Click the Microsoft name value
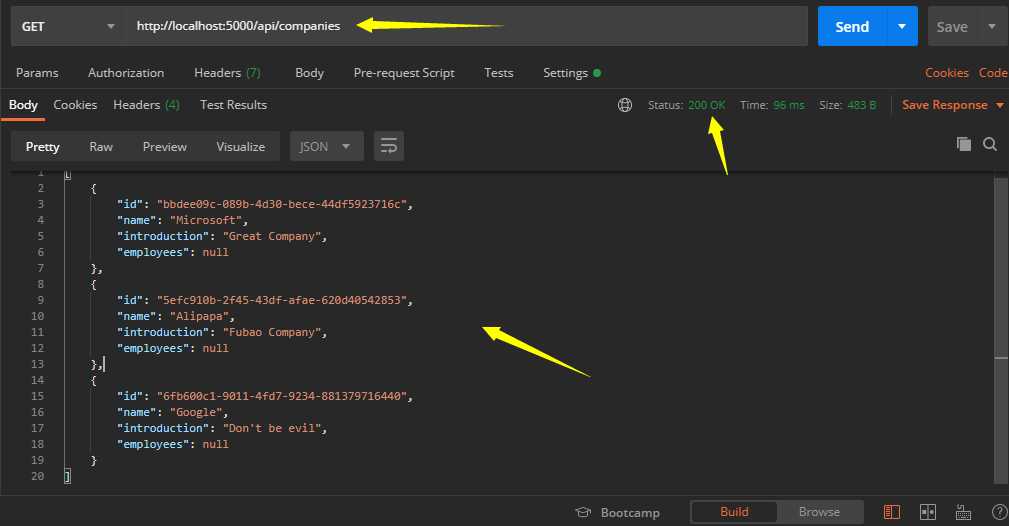Viewport: 1009px width, 526px height. 206,220
